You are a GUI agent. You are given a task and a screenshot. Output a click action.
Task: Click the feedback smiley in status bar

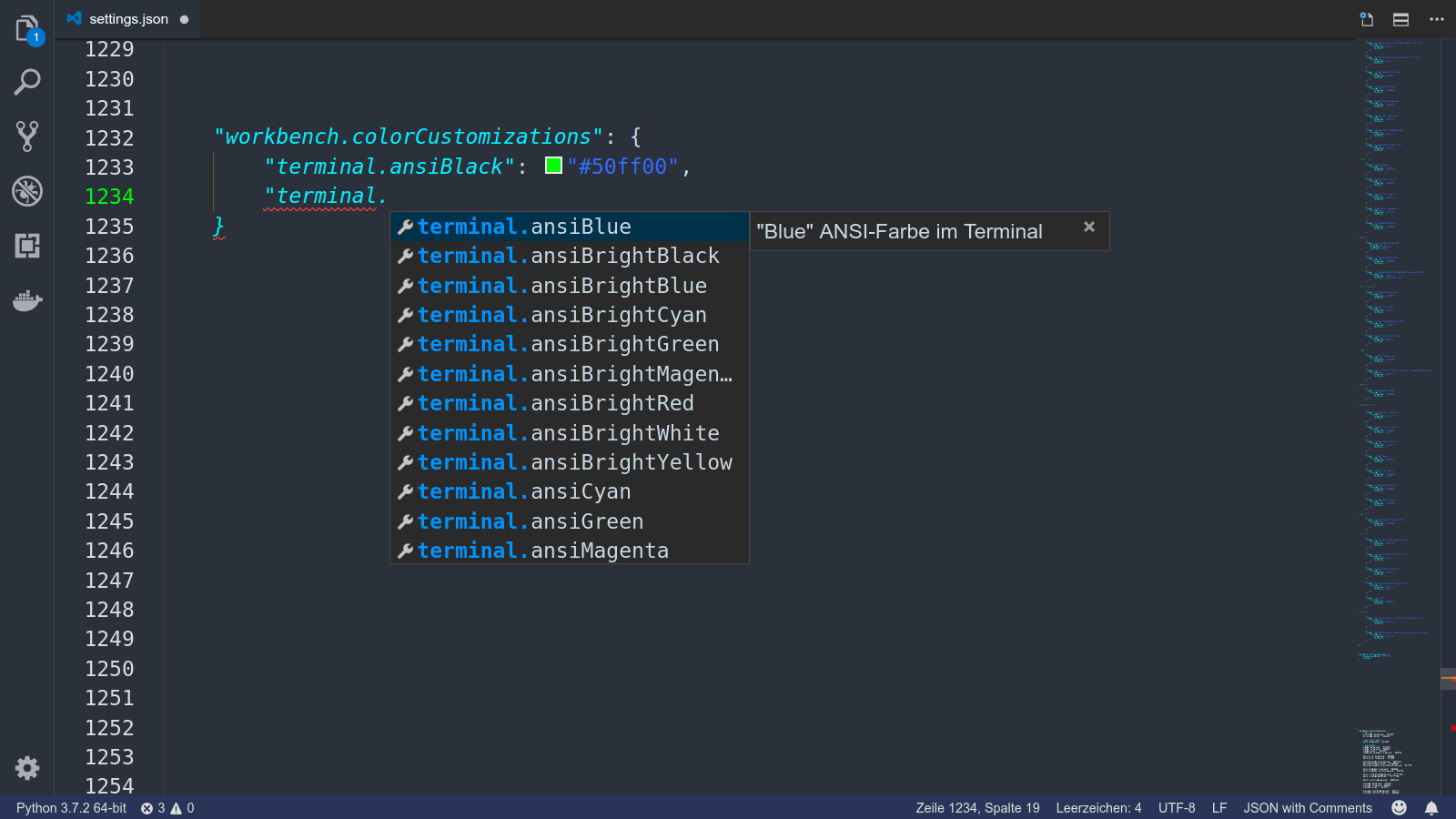click(1400, 808)
